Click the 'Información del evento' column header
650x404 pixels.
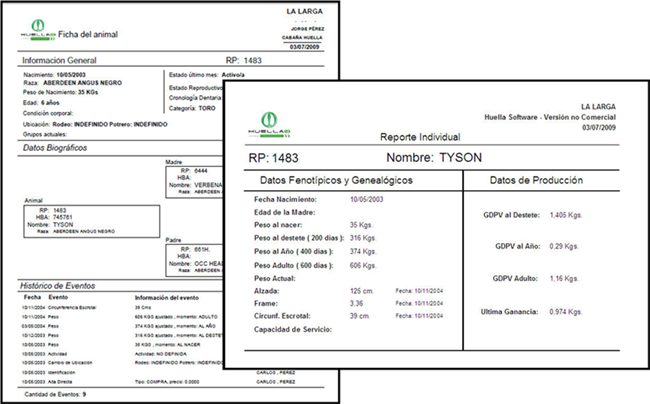click(x=167, y=298)
